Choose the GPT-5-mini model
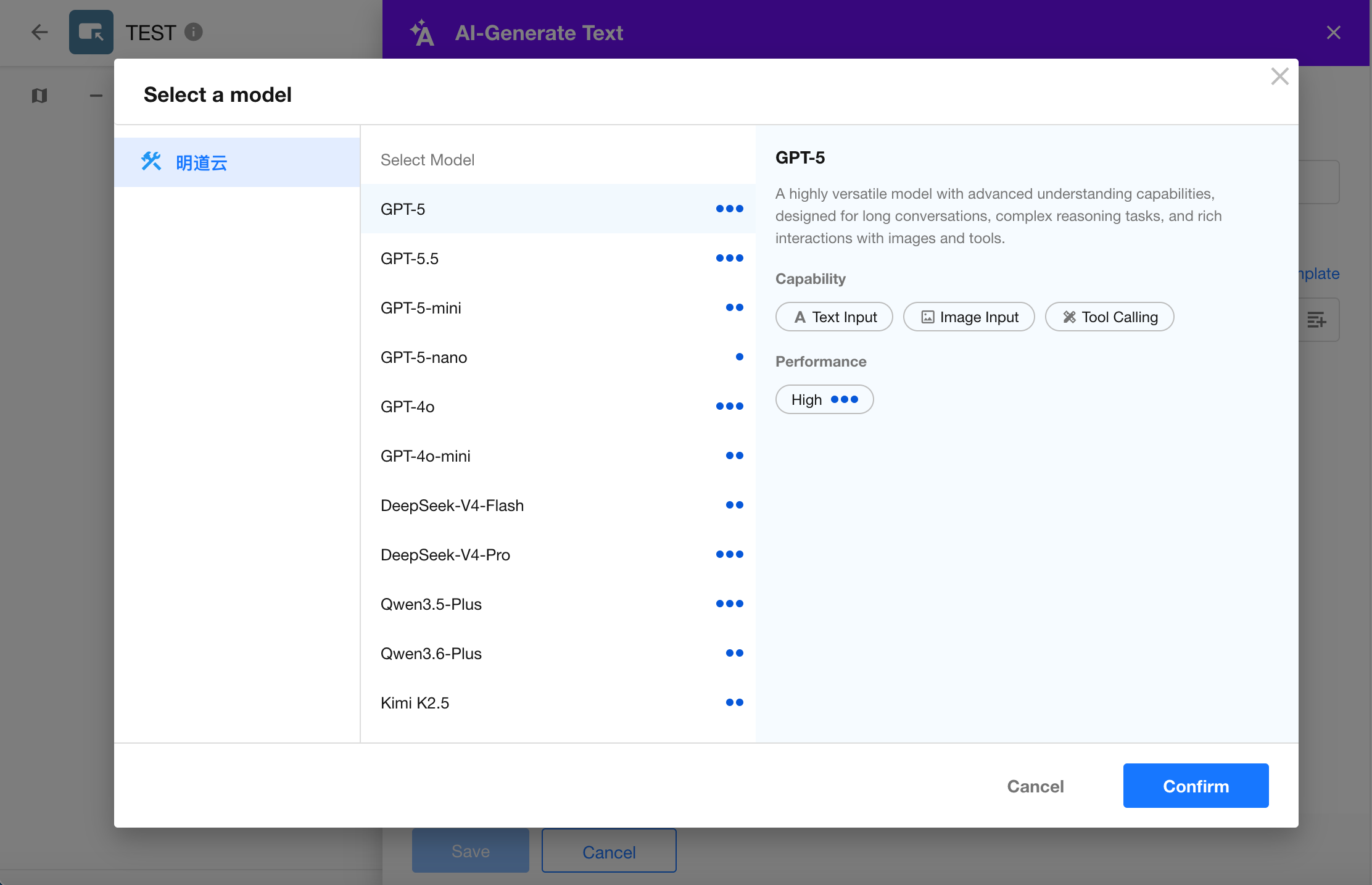1372x885 pixels. [x=558, y=307]
